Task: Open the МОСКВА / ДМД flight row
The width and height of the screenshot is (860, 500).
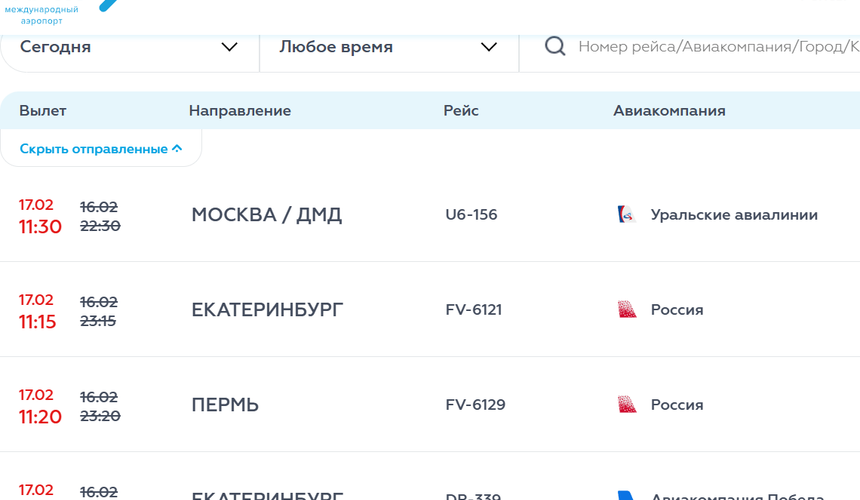Action: (266, 215)
